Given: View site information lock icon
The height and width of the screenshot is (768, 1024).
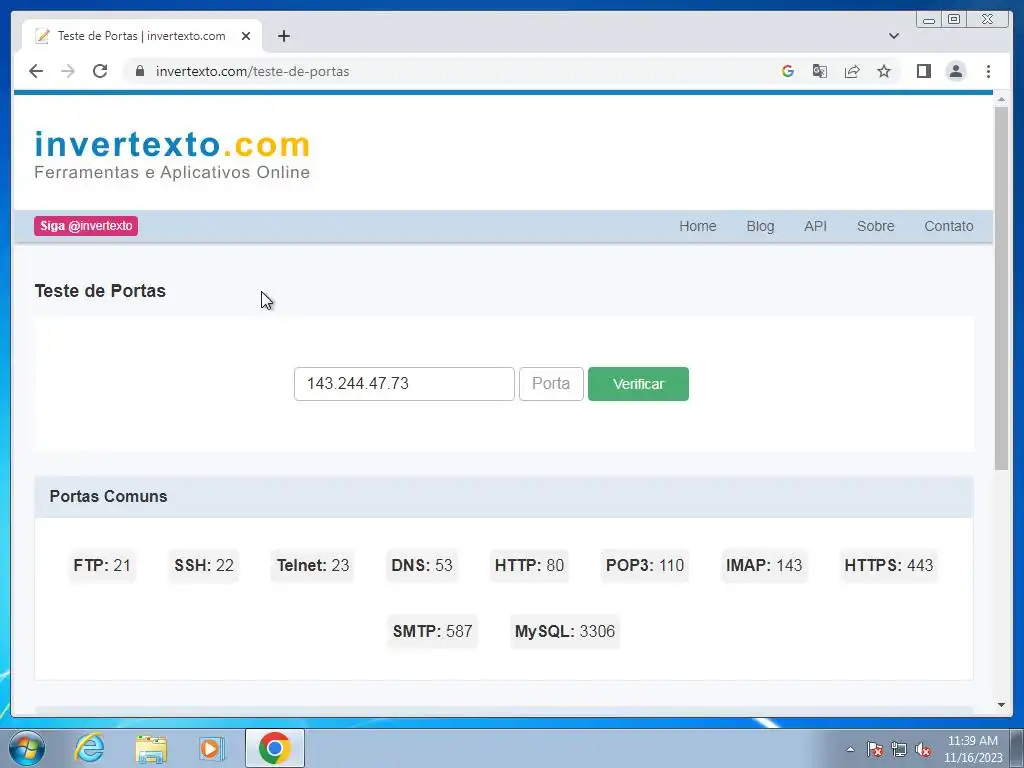Looking at the screenshot, I should coord(140,71).
